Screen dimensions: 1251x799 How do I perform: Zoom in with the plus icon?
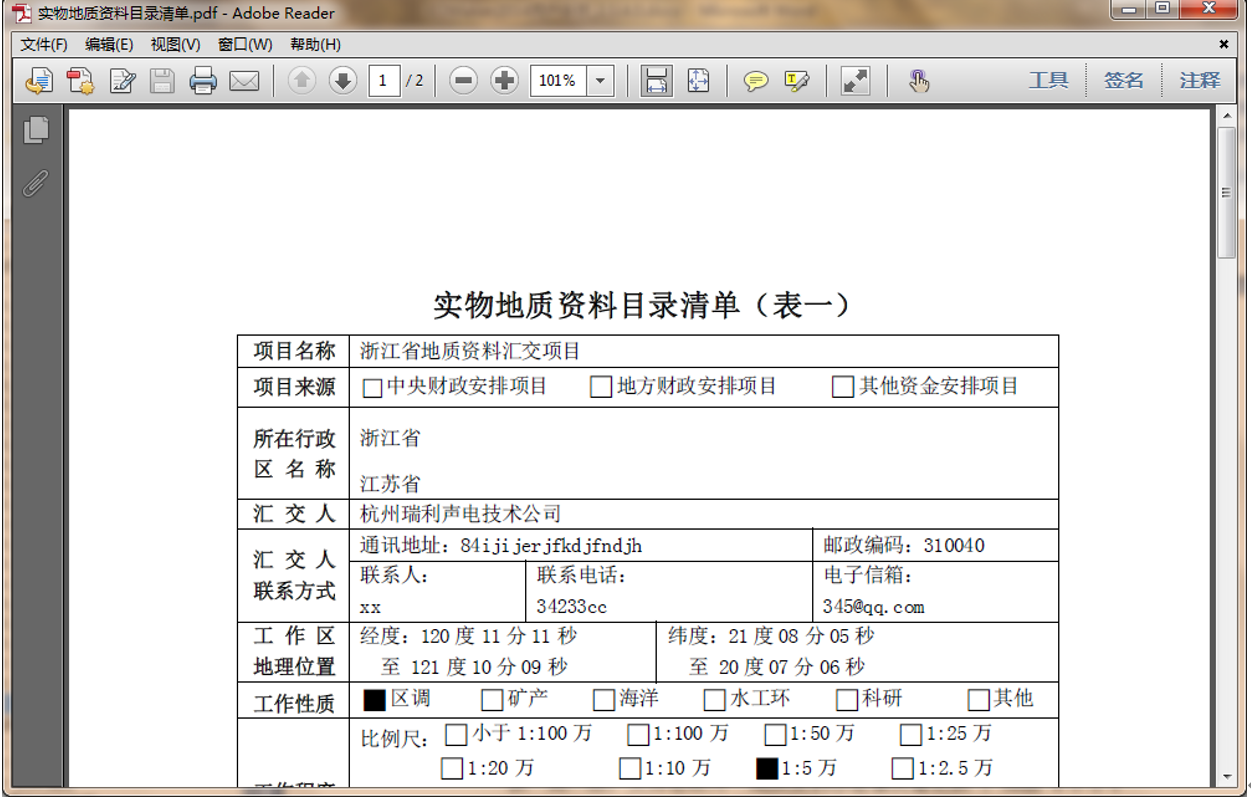tap(505, 81)
